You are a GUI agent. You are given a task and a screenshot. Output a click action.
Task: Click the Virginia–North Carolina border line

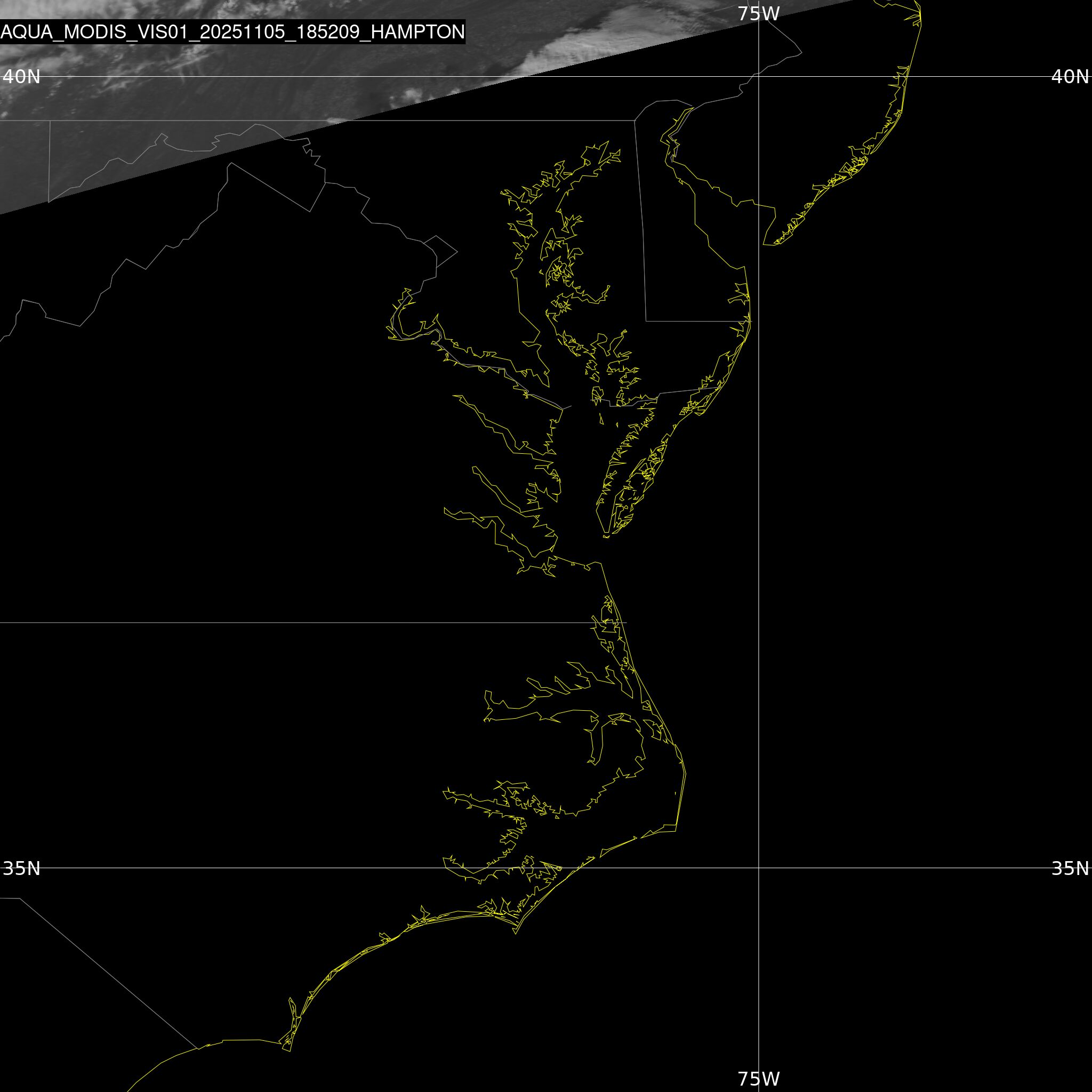click(283, 623)
